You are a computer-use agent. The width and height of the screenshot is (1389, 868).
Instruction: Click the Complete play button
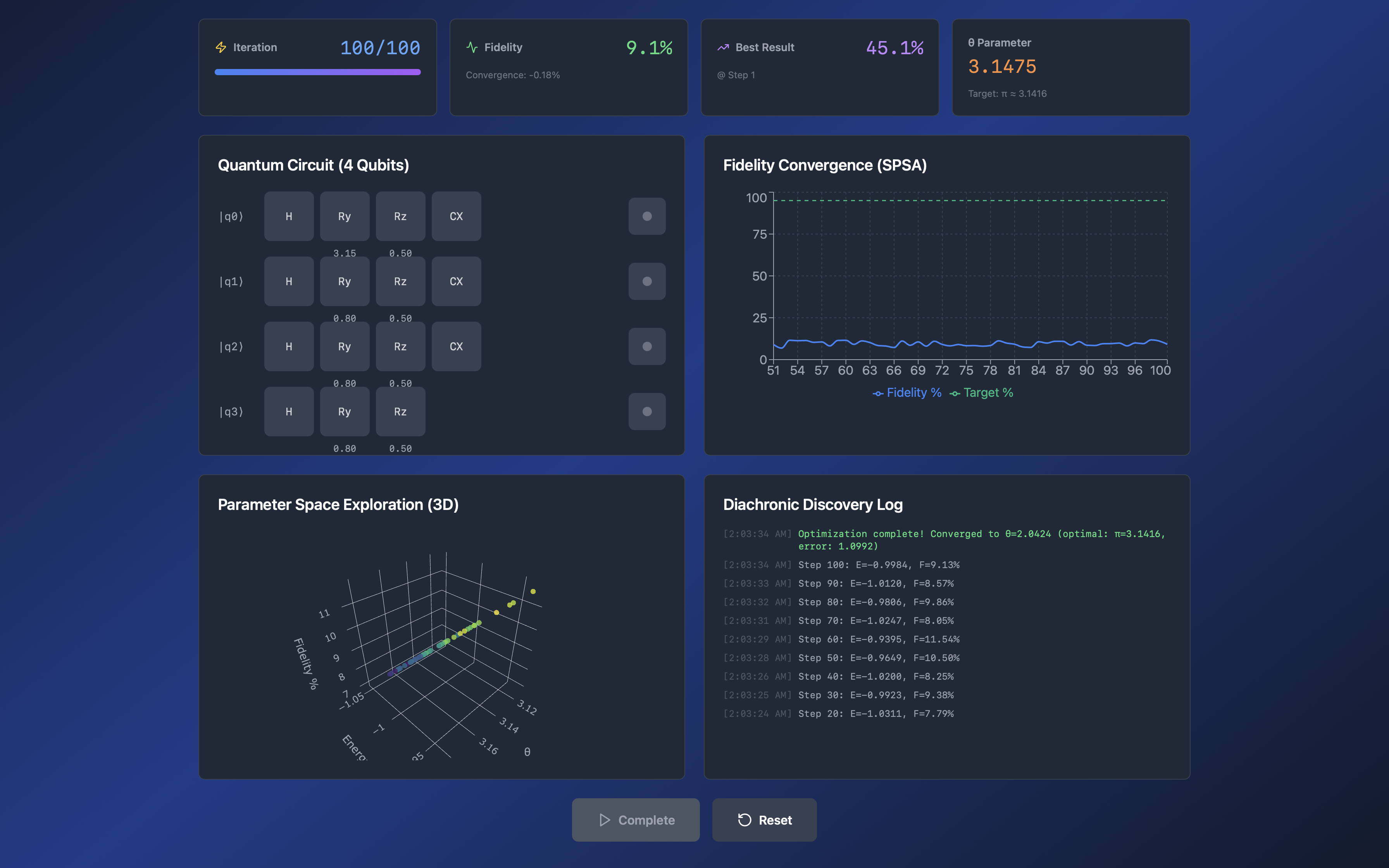tap(635, 820)
